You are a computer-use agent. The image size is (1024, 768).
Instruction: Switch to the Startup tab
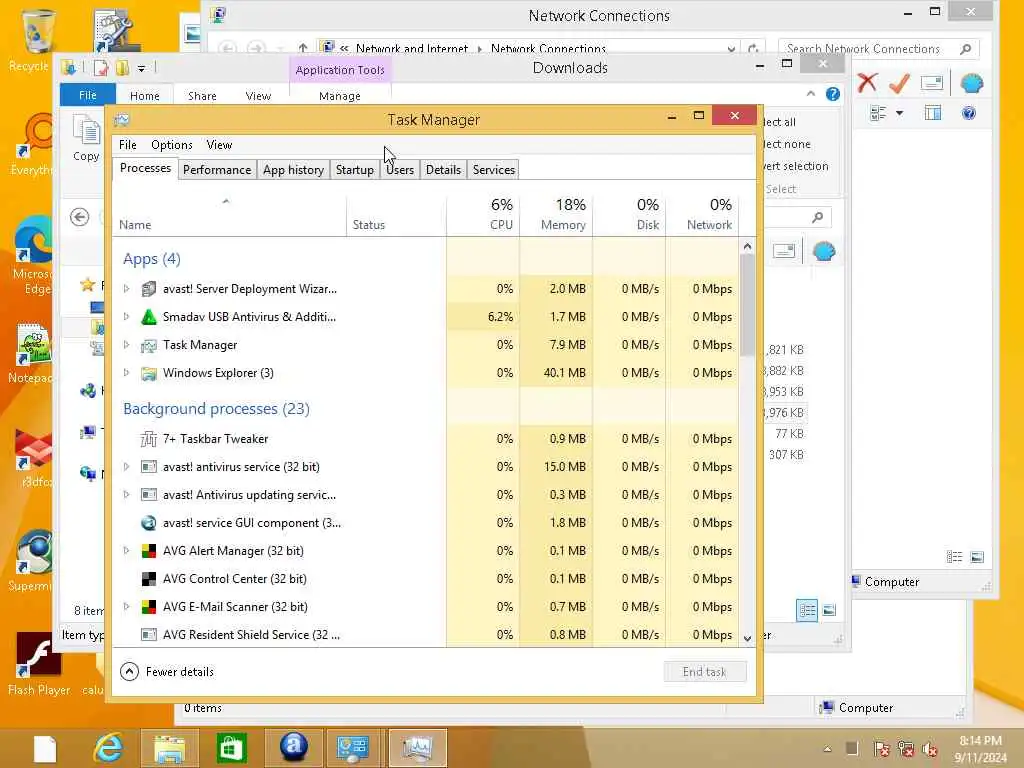(x=355, y=170)
